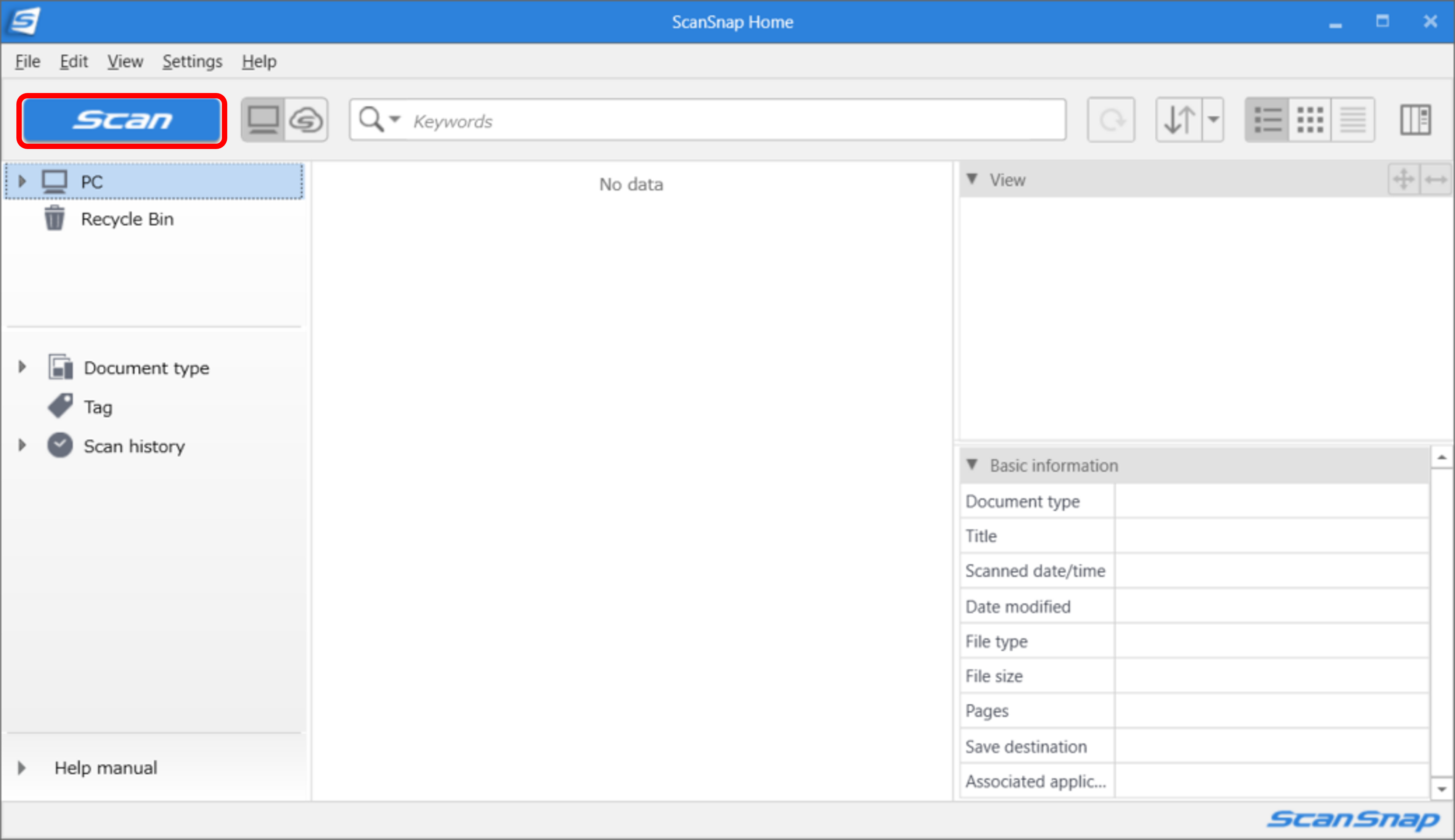Open the View menu

125,61
